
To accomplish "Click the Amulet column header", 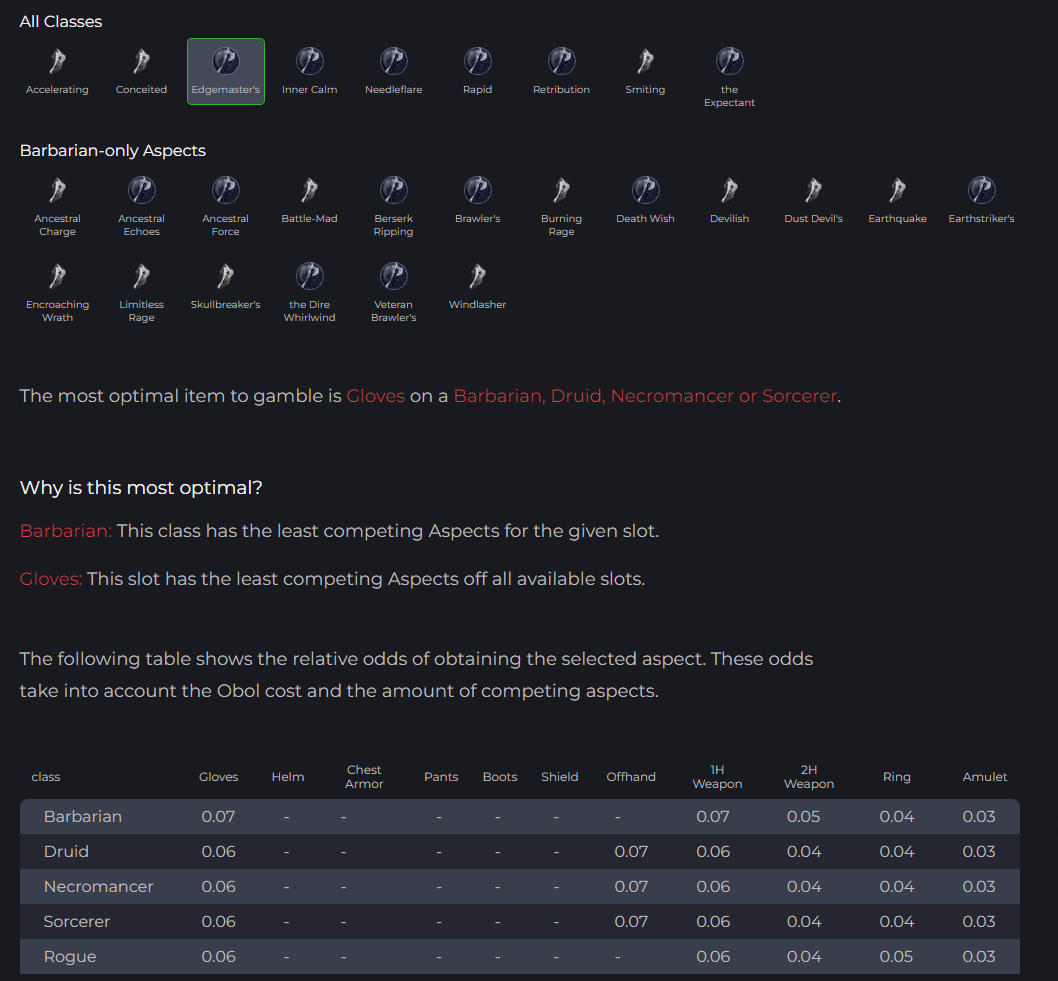I will pyautogui.click(x=985, y=777).
